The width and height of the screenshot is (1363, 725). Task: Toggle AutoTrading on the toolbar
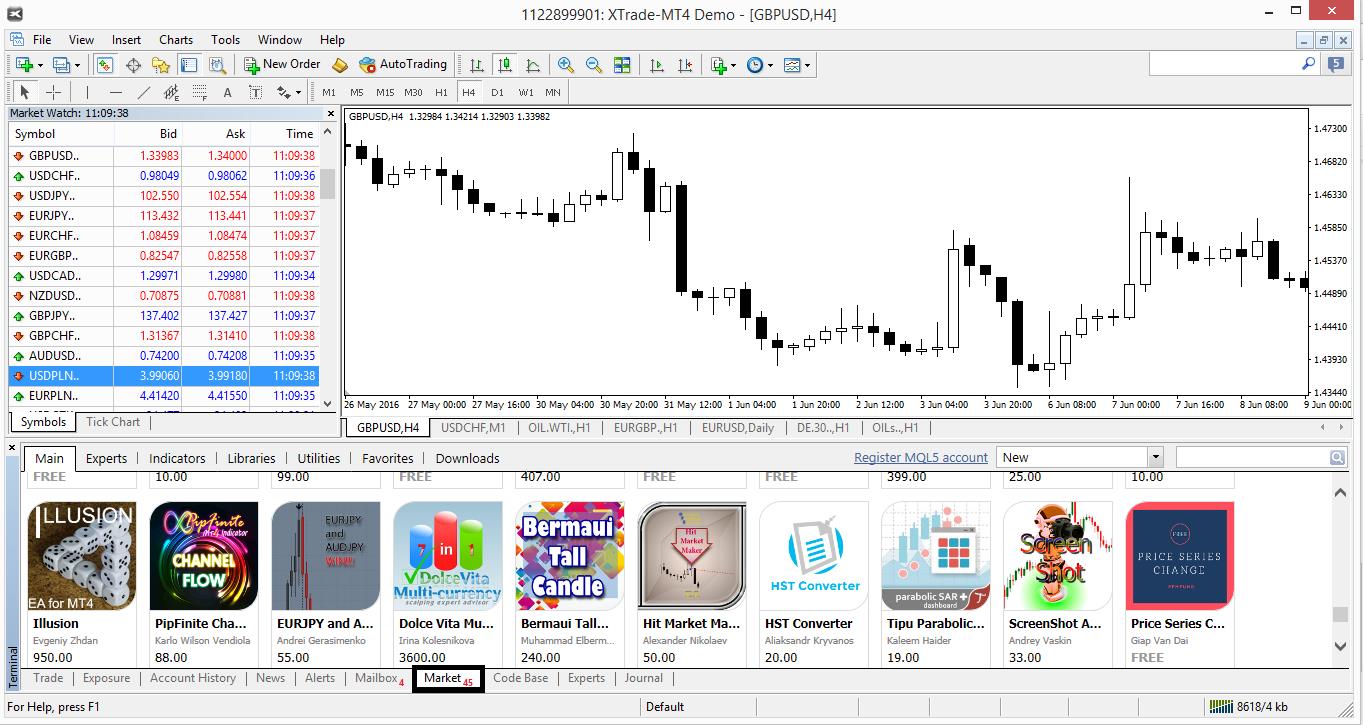click(403, 64)
